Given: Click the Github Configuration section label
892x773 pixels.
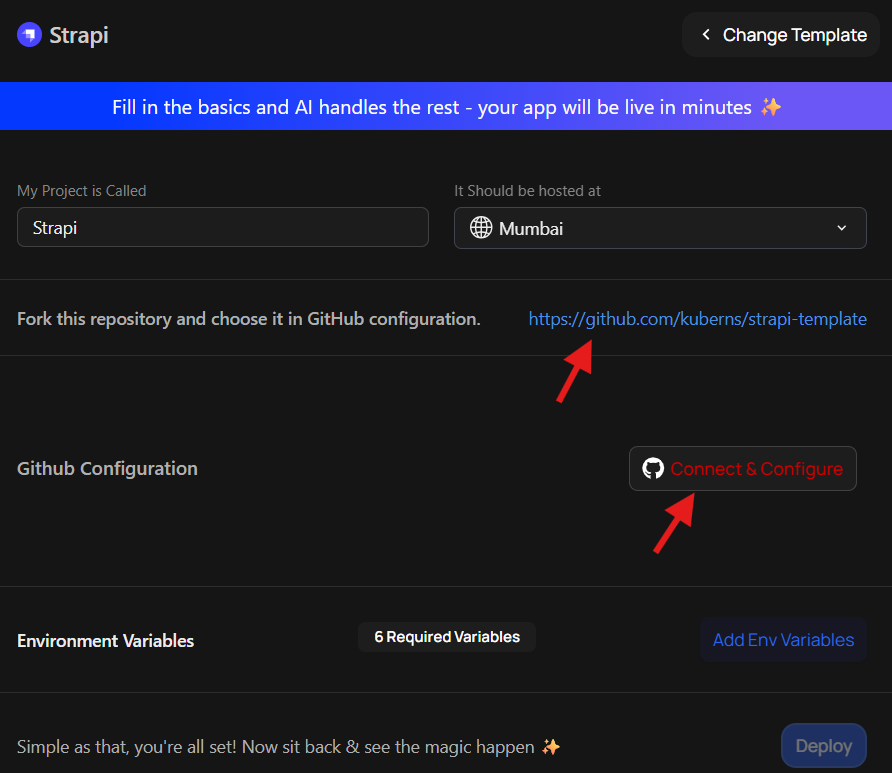Looking at the screenshot, I should (107, 468).
